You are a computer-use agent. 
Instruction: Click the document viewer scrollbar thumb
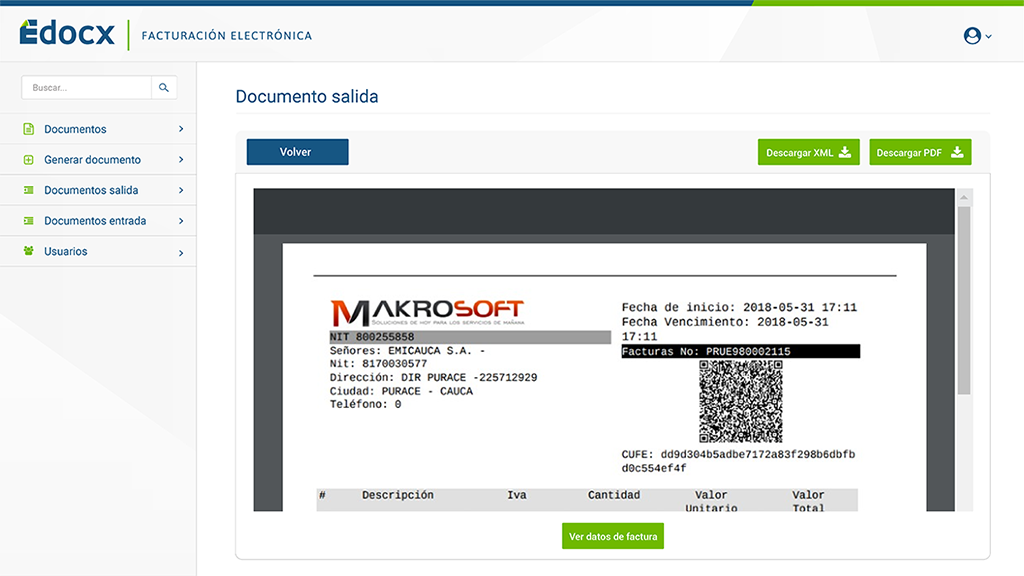(x=964, y=300)
